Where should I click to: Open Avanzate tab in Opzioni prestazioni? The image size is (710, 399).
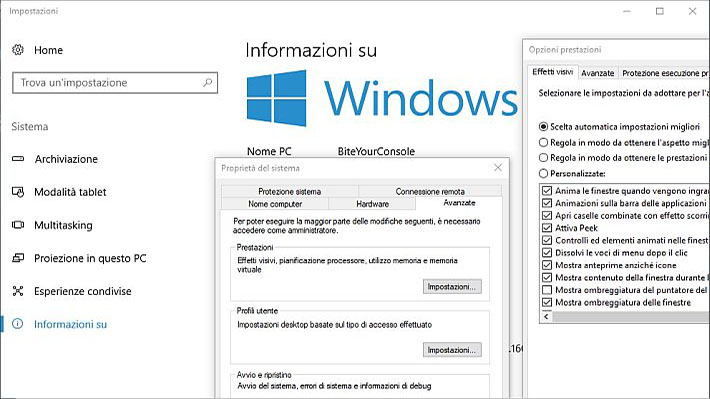pyautogui.click(x=598, y=73)
